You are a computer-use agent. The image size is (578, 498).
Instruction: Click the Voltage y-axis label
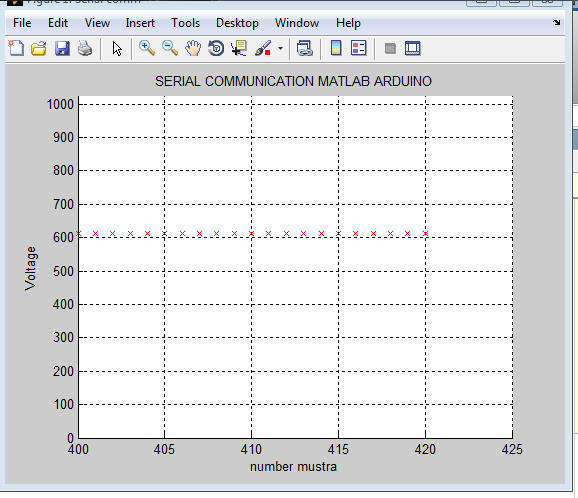coord(30,269)
